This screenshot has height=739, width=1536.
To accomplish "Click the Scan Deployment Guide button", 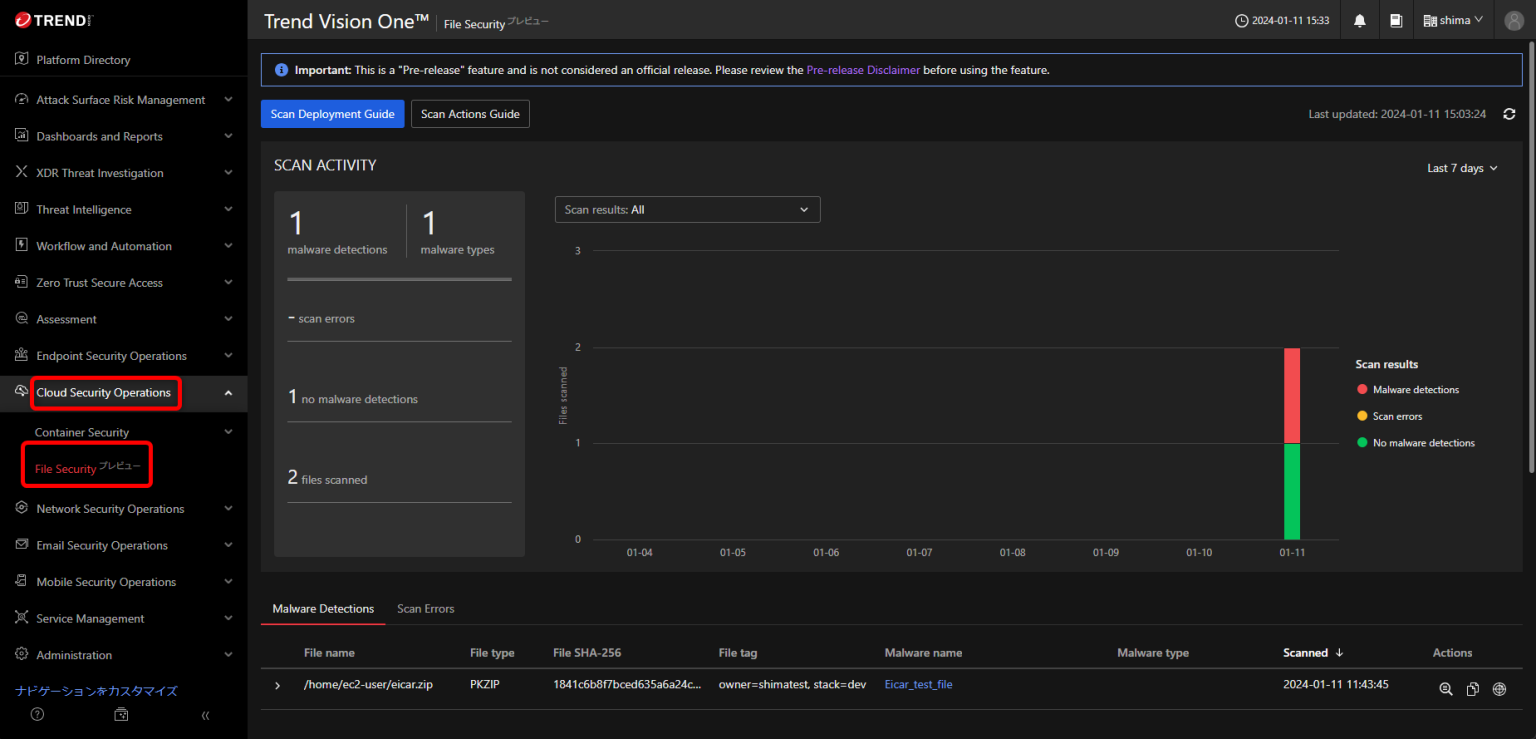I will pos(332,113).
